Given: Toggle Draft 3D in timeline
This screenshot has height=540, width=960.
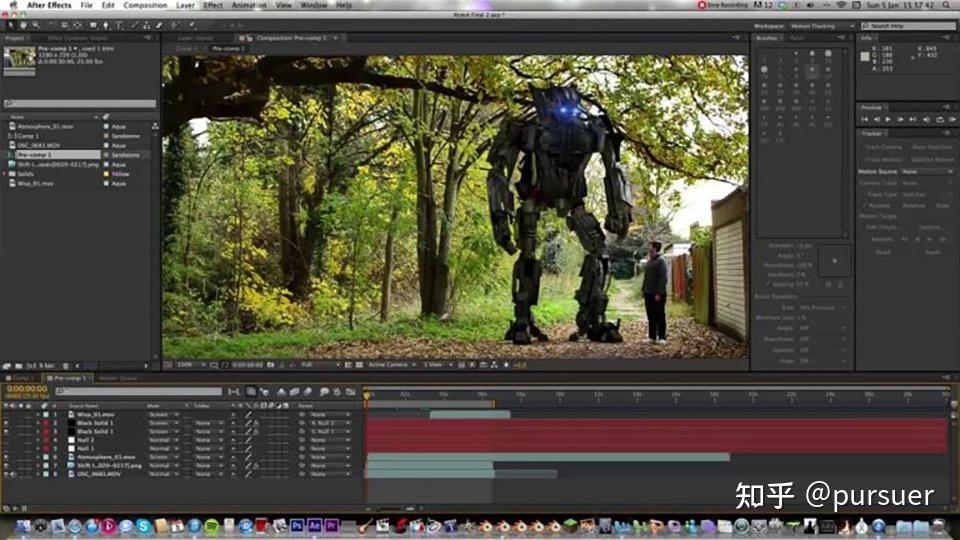Looking at the screenshot, I should click(264, 391).
